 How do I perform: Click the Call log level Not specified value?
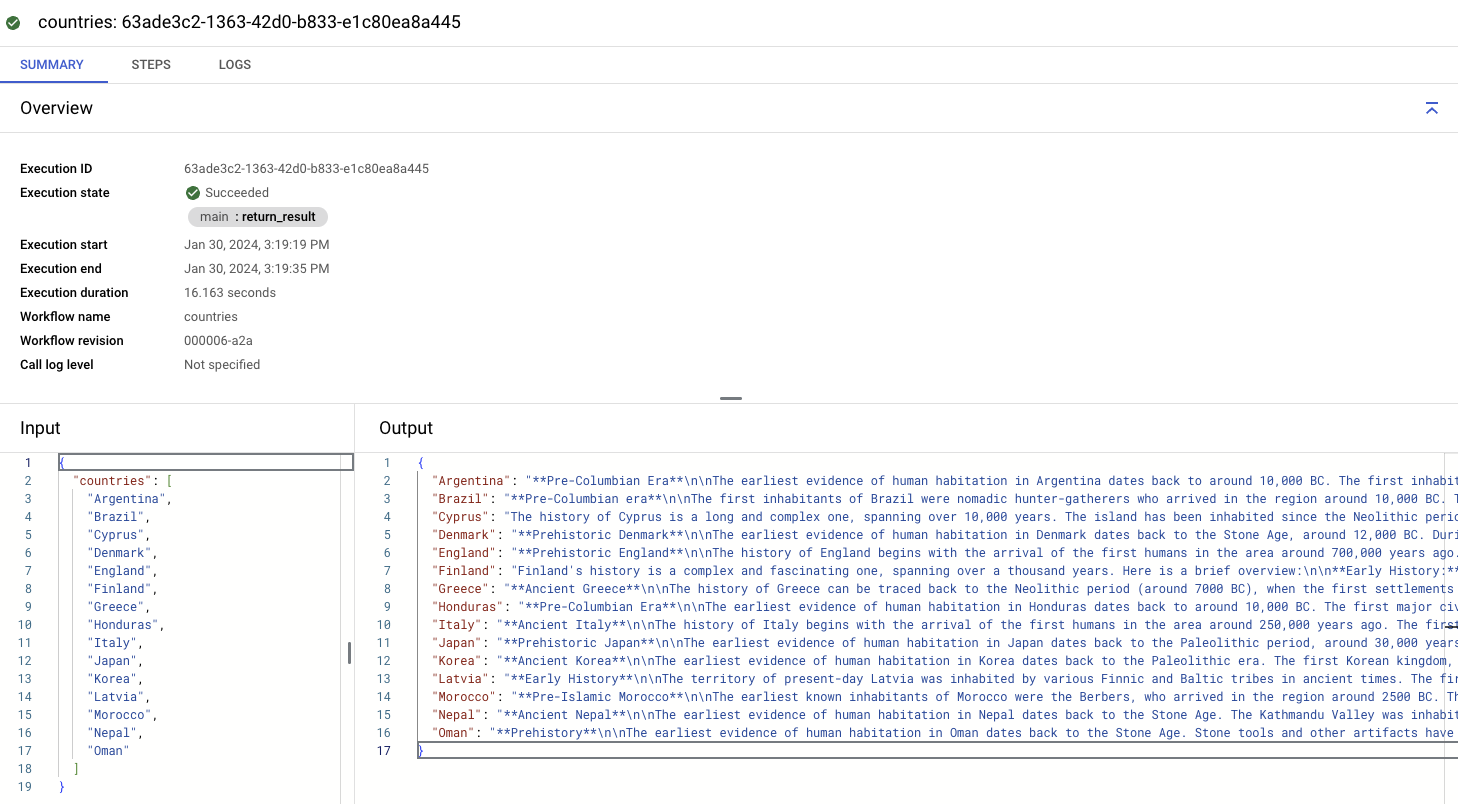(222, 365)
